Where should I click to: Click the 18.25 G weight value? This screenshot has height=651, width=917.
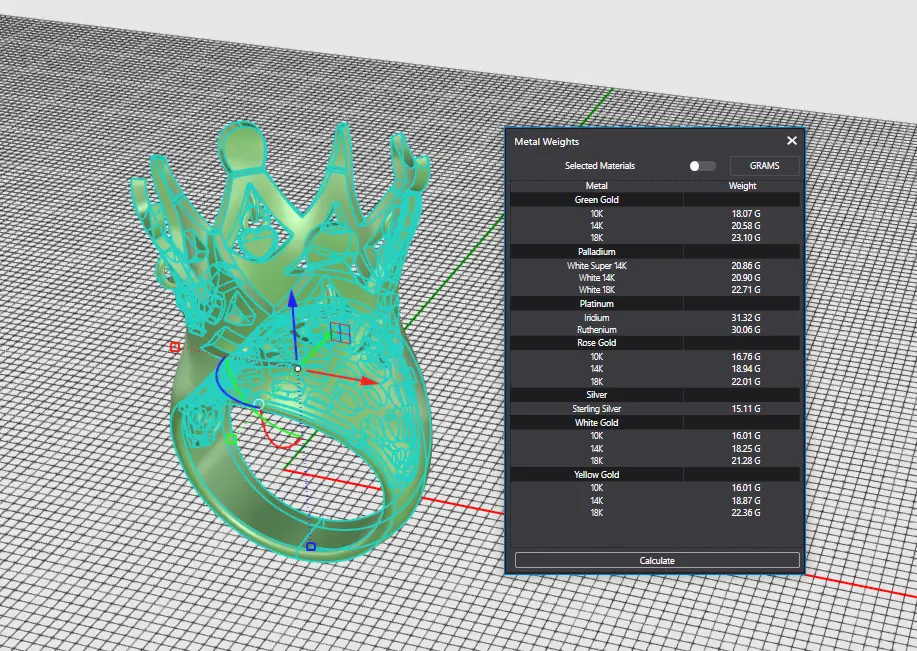click(746, 449)
